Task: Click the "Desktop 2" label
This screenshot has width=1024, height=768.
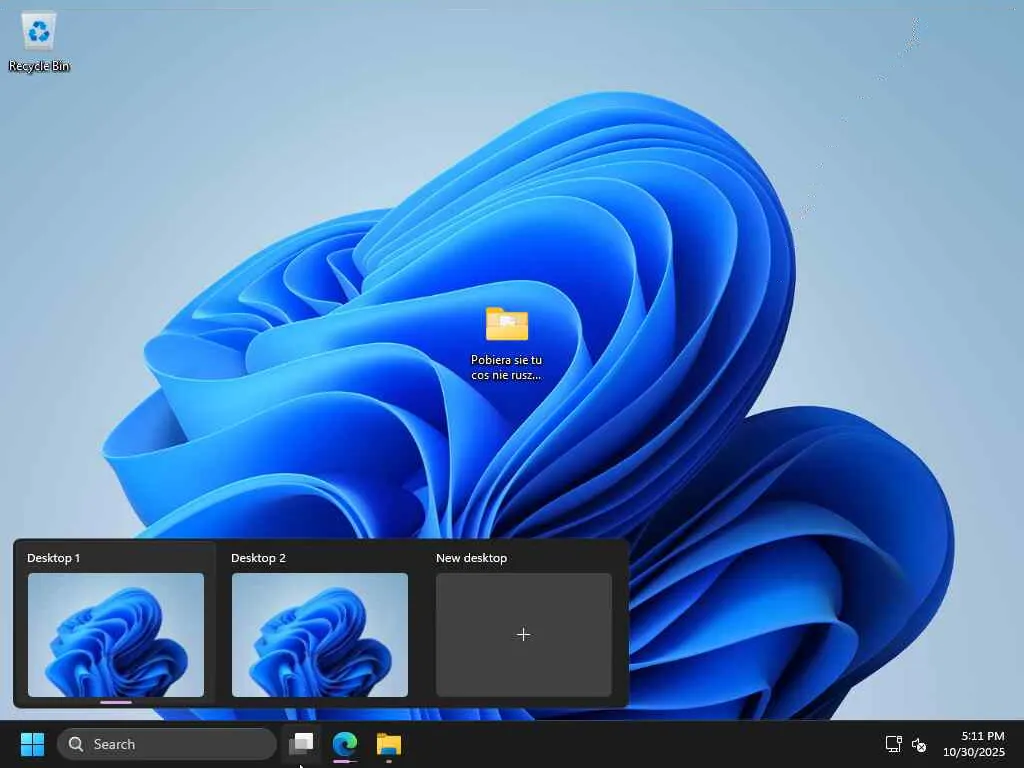Action: point(259,558)
